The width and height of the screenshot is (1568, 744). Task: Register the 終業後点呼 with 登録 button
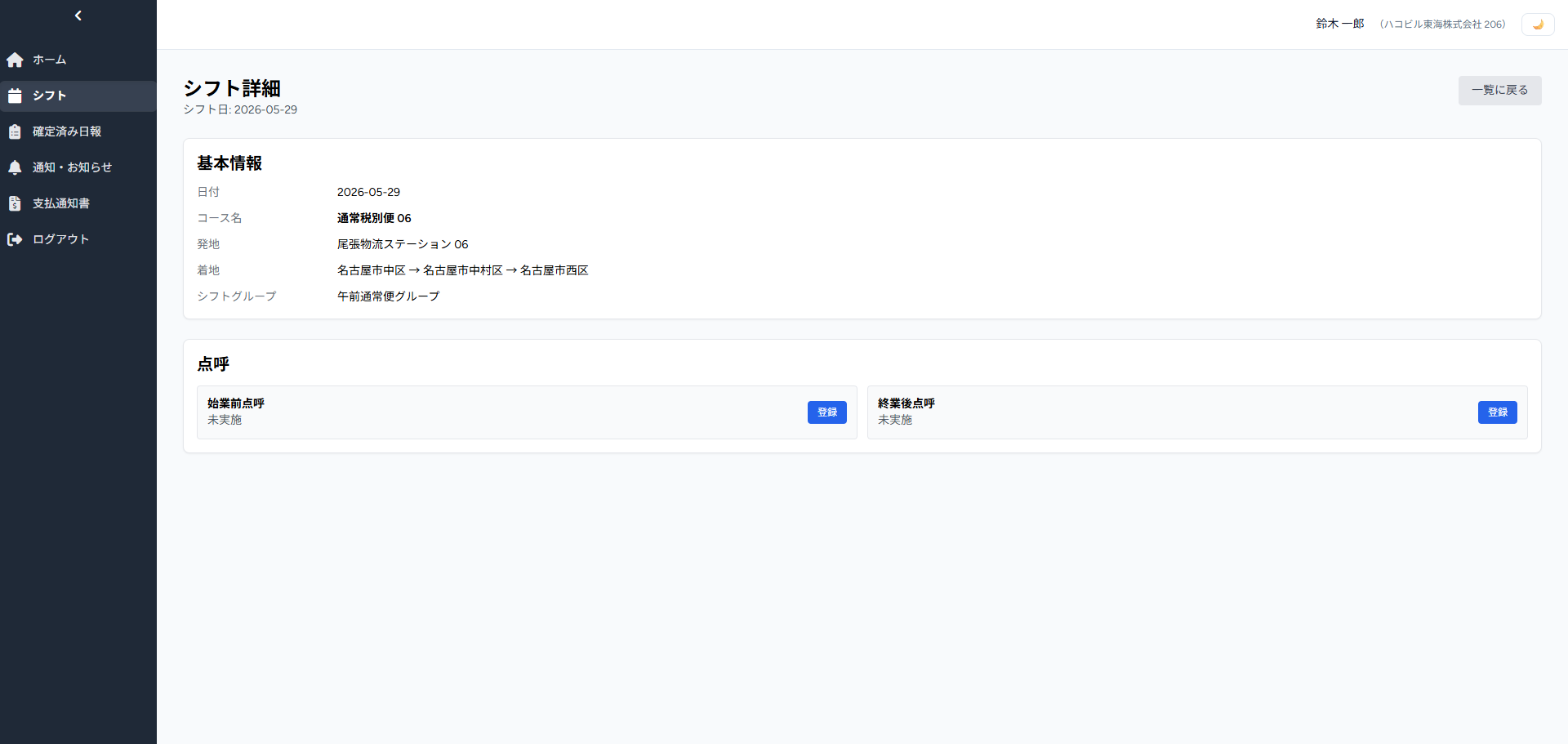point(1498,412)
